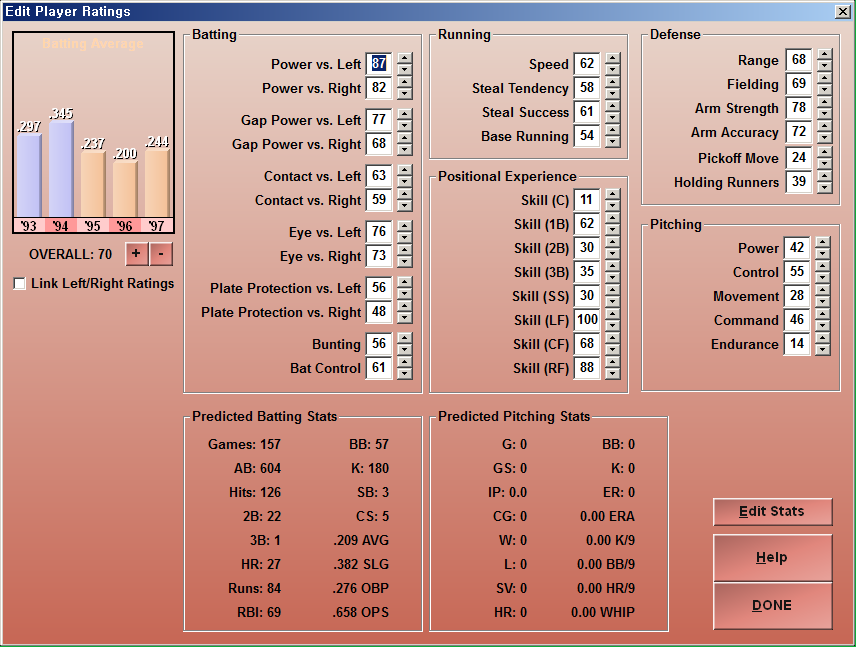
Task: Raise the Range rating up arrow
Action: pyautogui.click(x=824, y=55)
